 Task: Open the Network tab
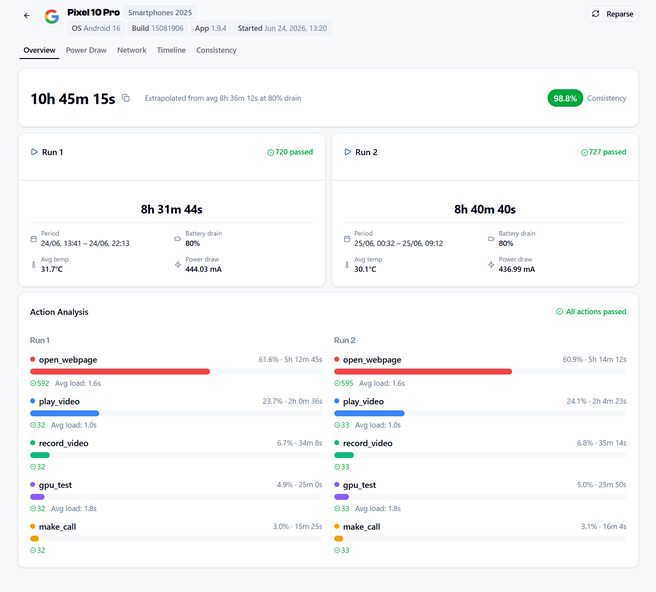click(132, 50)
